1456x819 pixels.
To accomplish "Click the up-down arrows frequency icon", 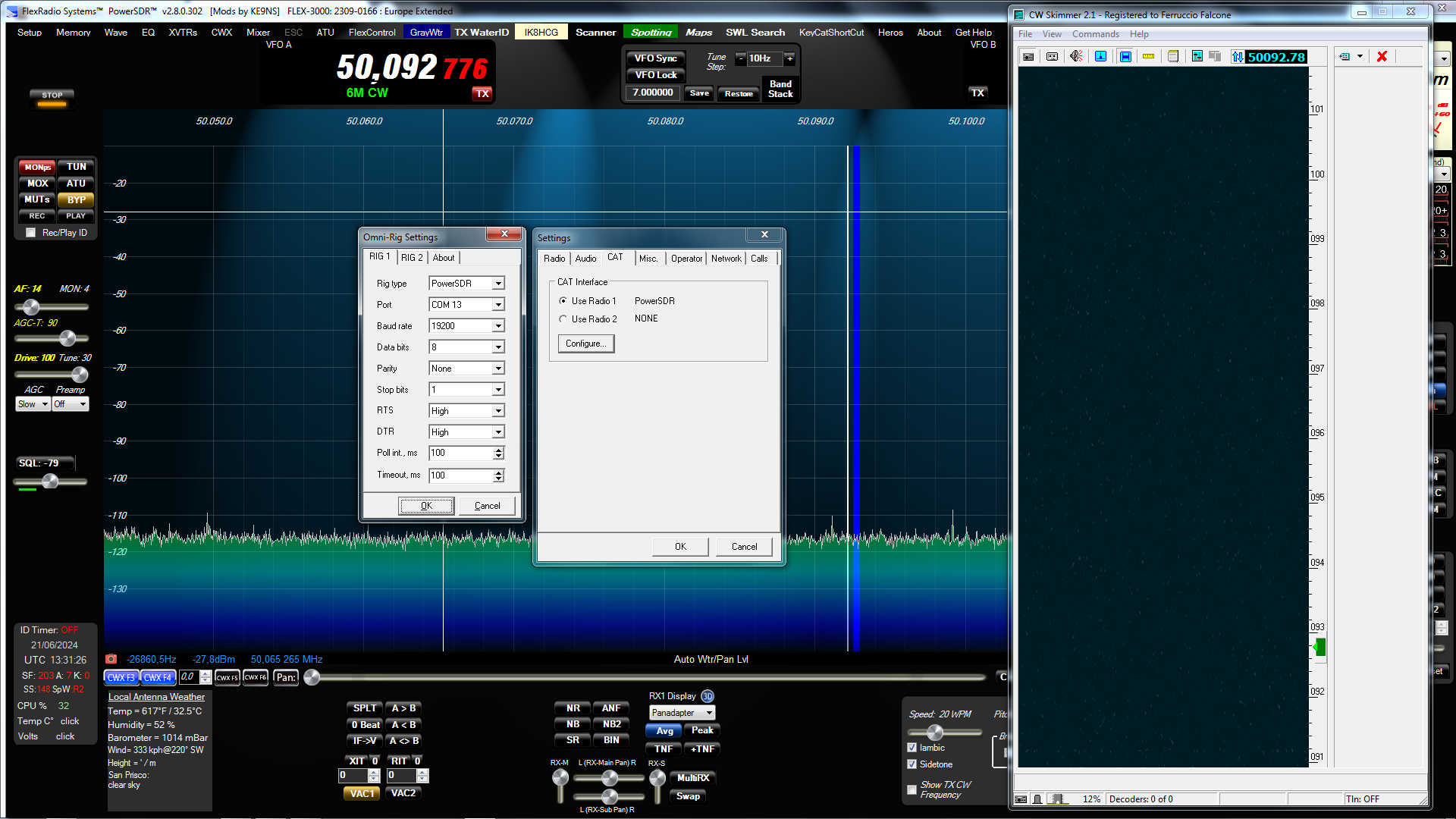I will tap(1238, 57).
